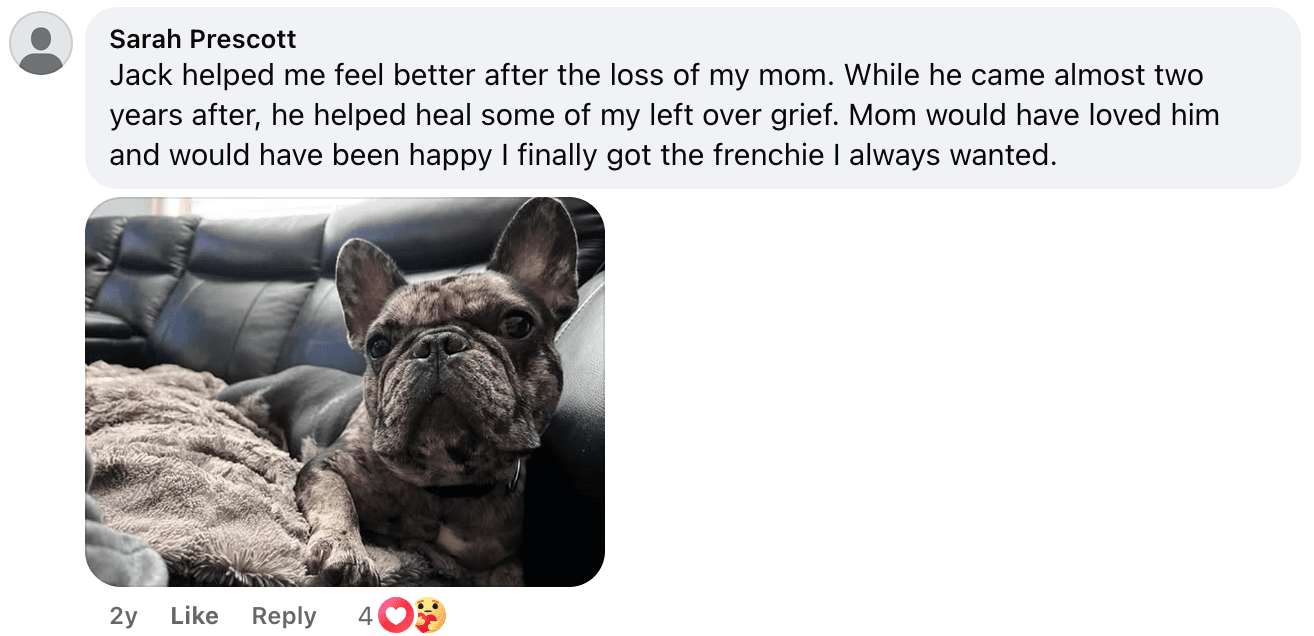1314x636 pixels.
Task: Like Sarah Prescott's comment
Action: pos(194,616)
